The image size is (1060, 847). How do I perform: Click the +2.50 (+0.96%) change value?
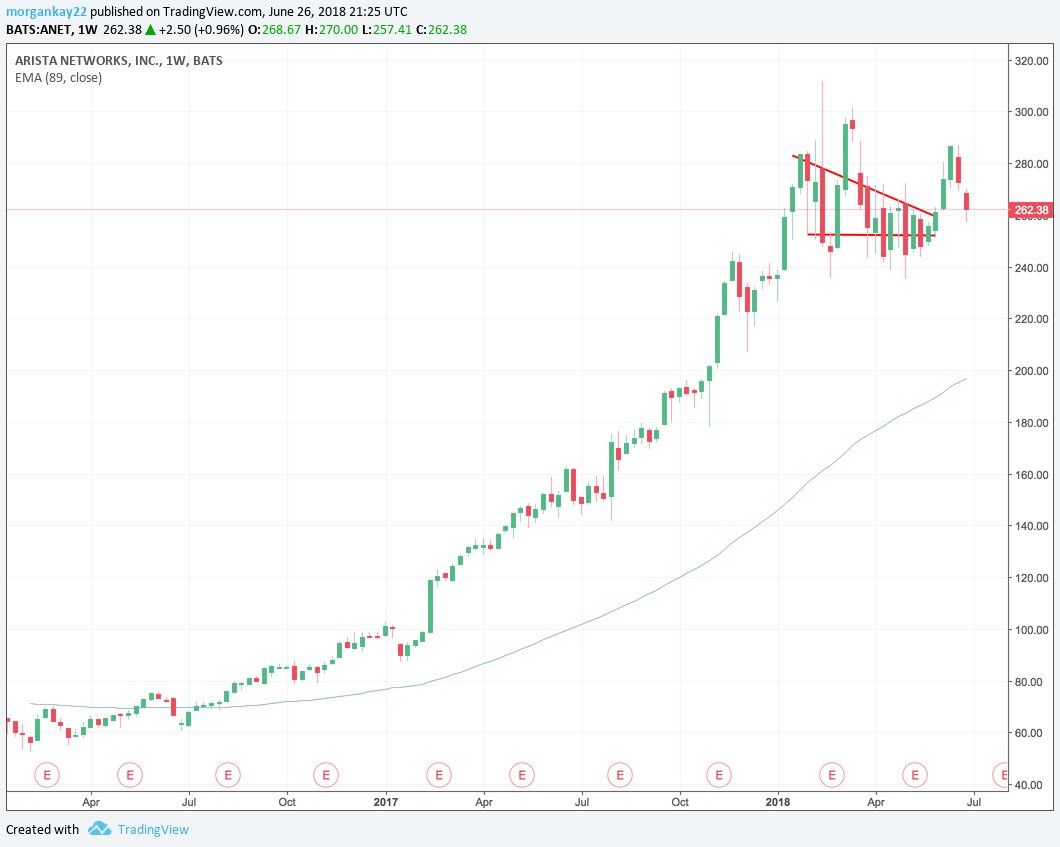click(201, 30)
